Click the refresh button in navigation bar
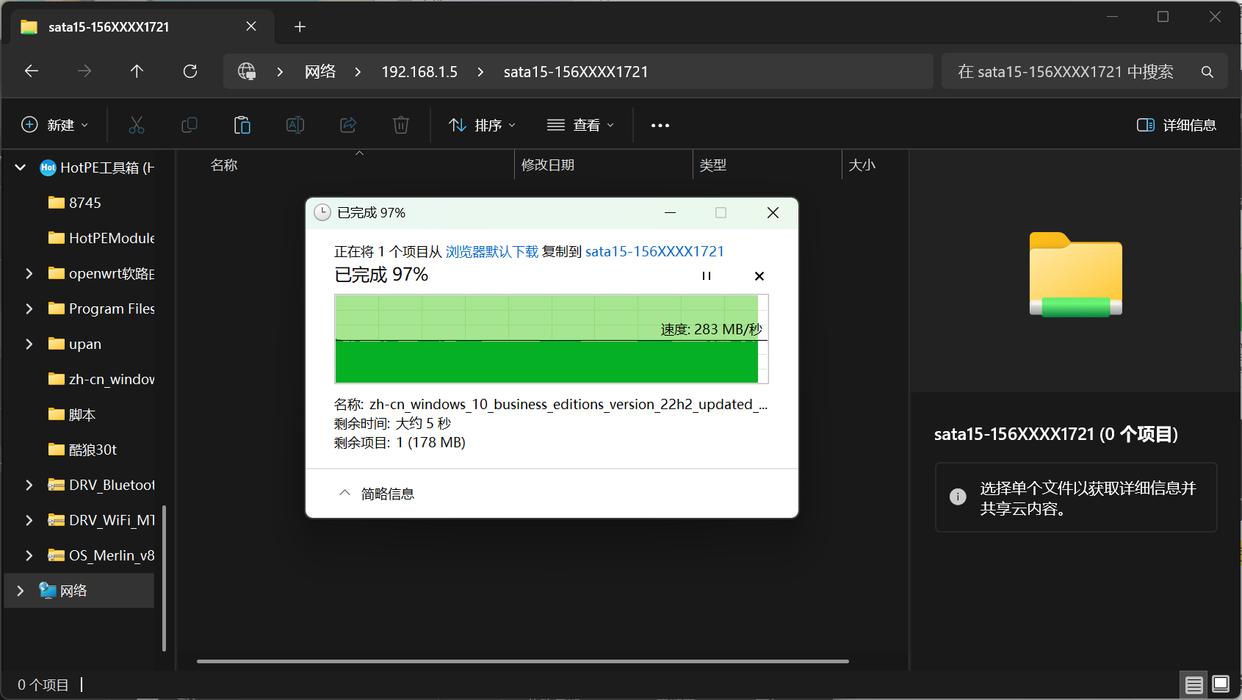Viewport: 1242px width, 700px height. (190, 71)
